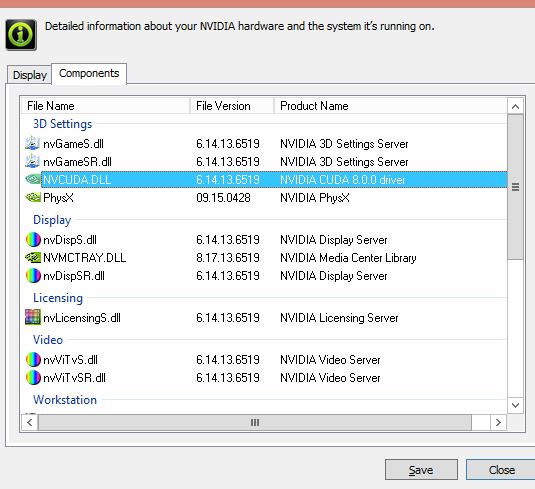Select the nvViTvSR.dll file name
Viewport: 535px width, 489px height.
[x=74, y=378]
